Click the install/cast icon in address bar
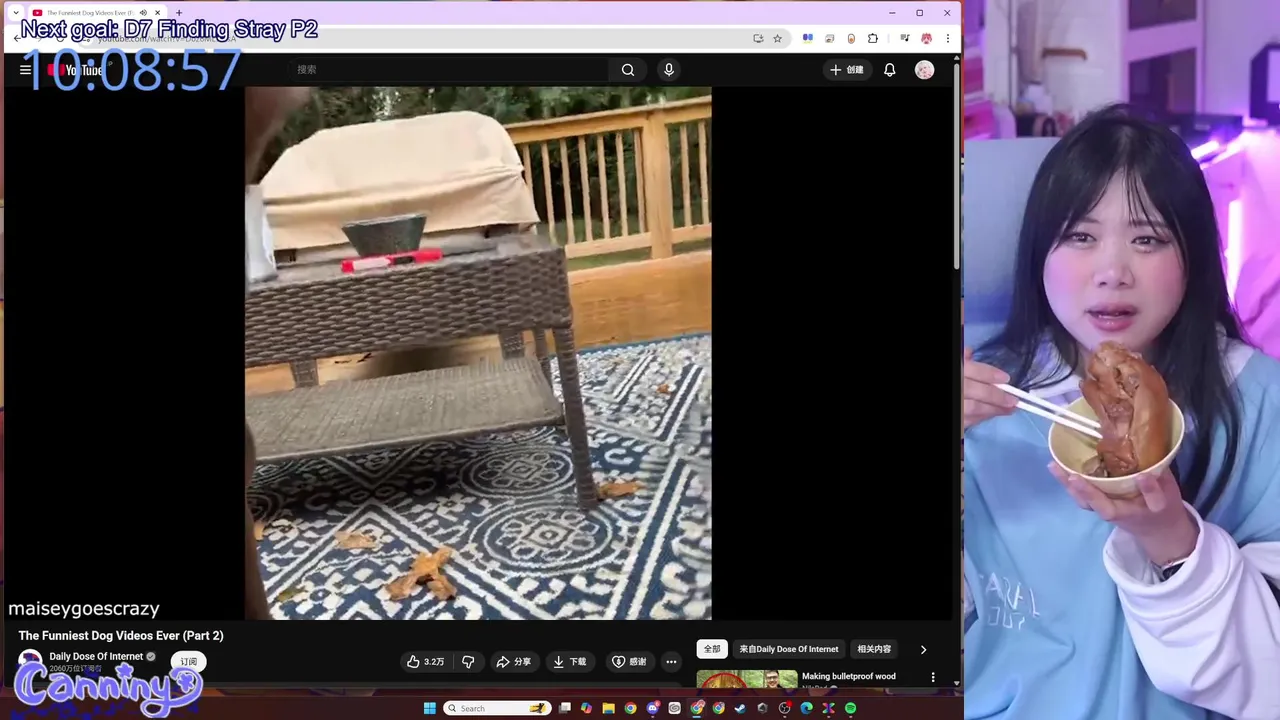 coord(757,38)
